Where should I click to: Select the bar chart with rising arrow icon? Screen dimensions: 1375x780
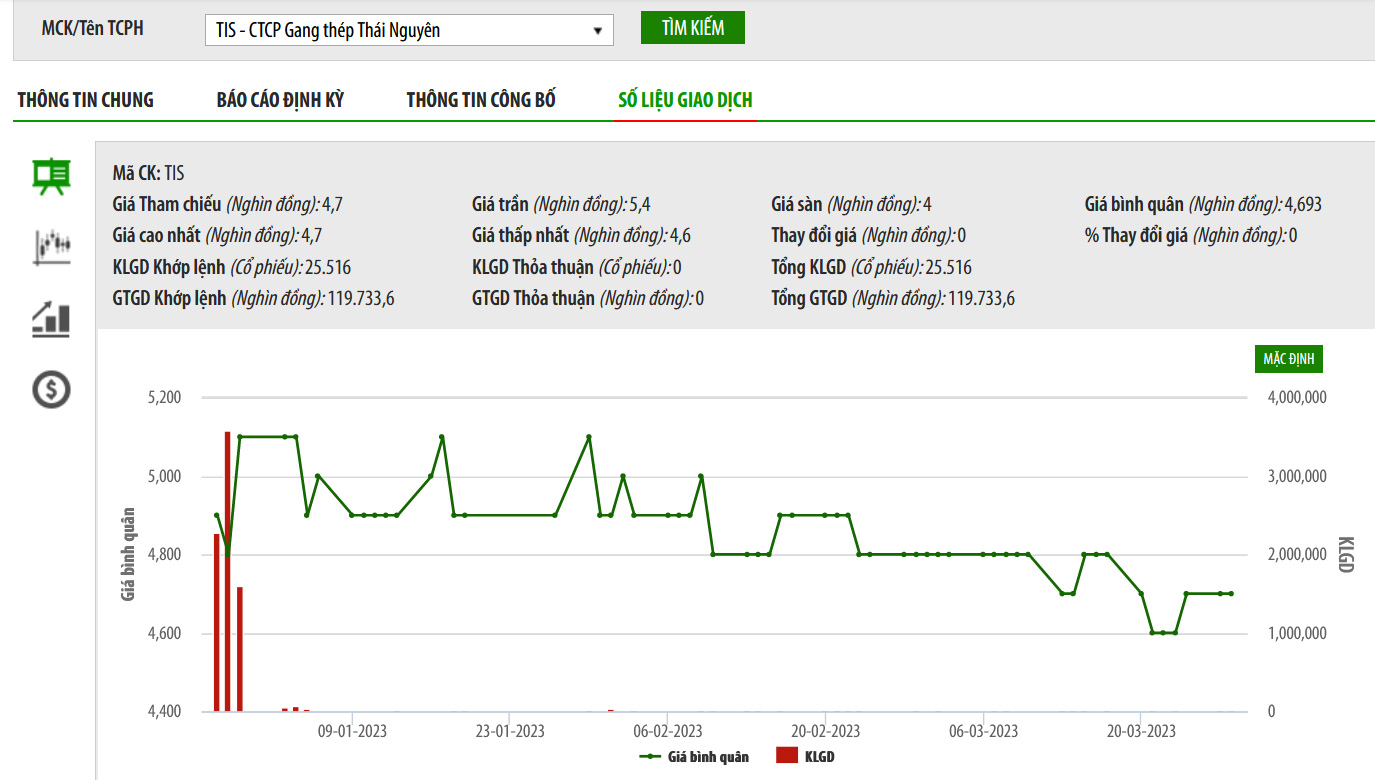tap(51, 318)
